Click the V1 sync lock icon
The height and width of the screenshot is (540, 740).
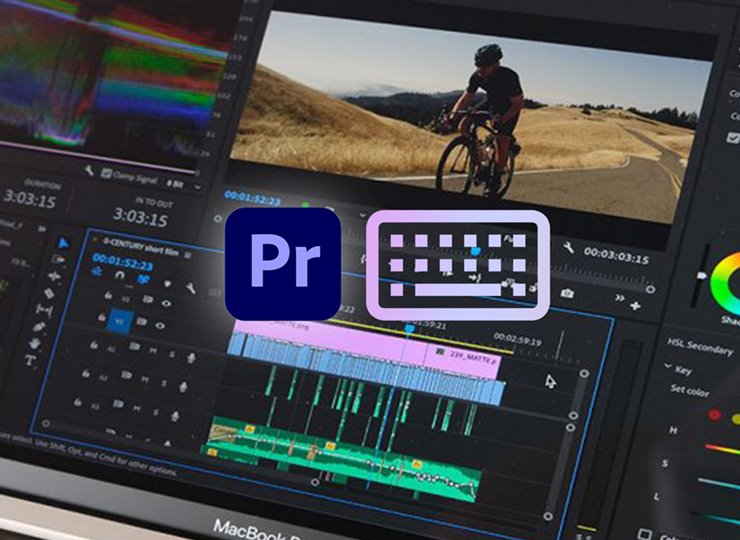[142, 321]
